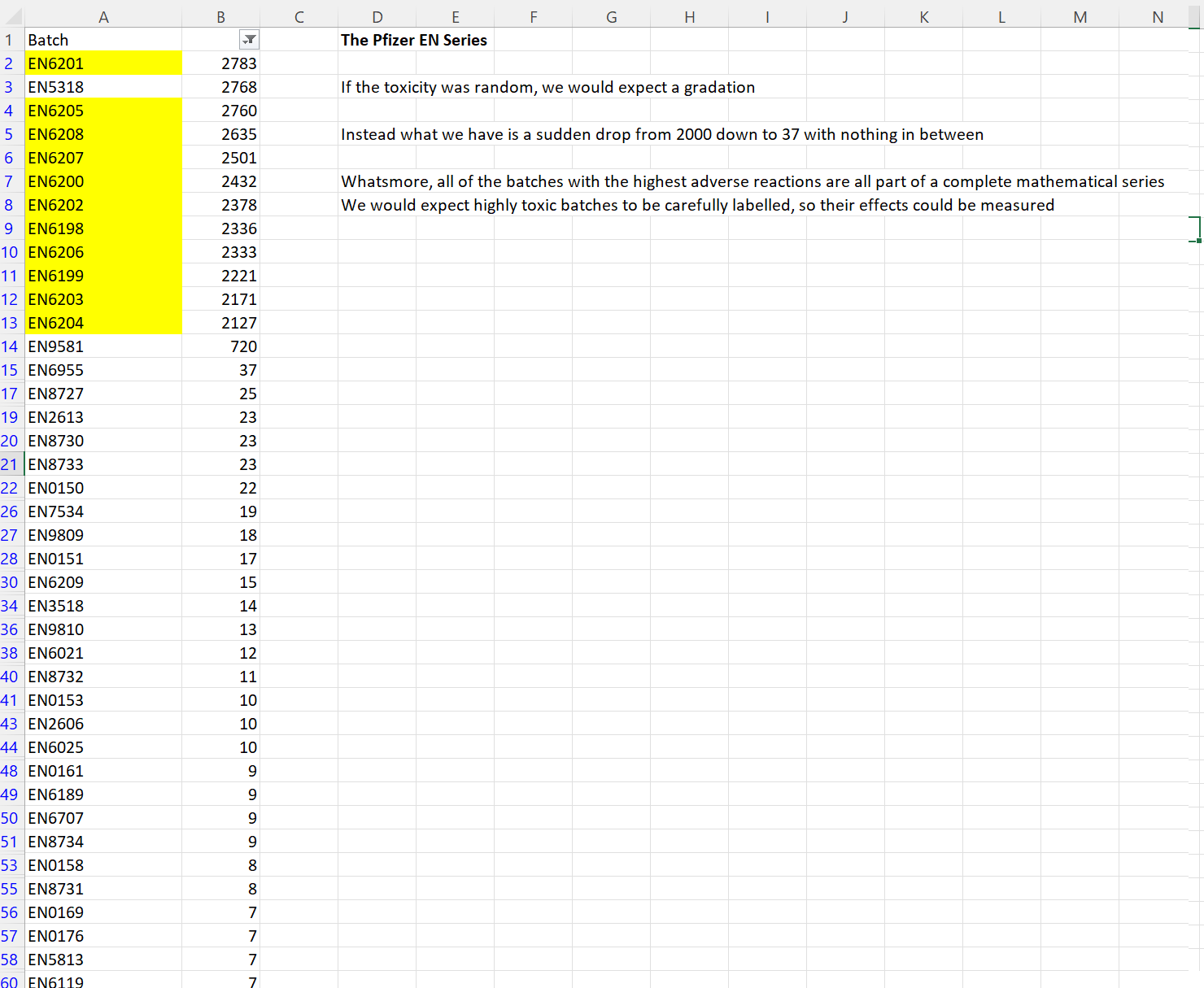1204x988 pixels.
Task: Select the EN9581 batch cell
Action: click(x=103, y=346)
